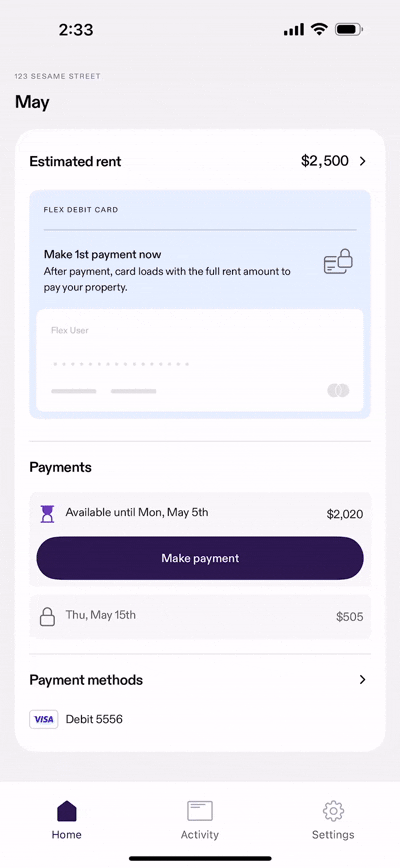Tap the Wi-Fi status icon

pyautogui.click(x=319, y=29)
